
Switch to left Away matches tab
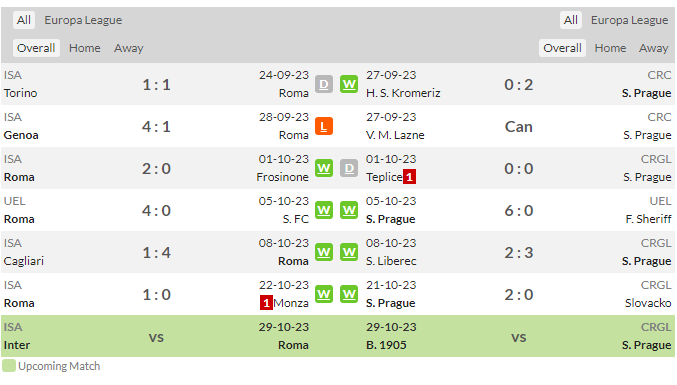129,48
